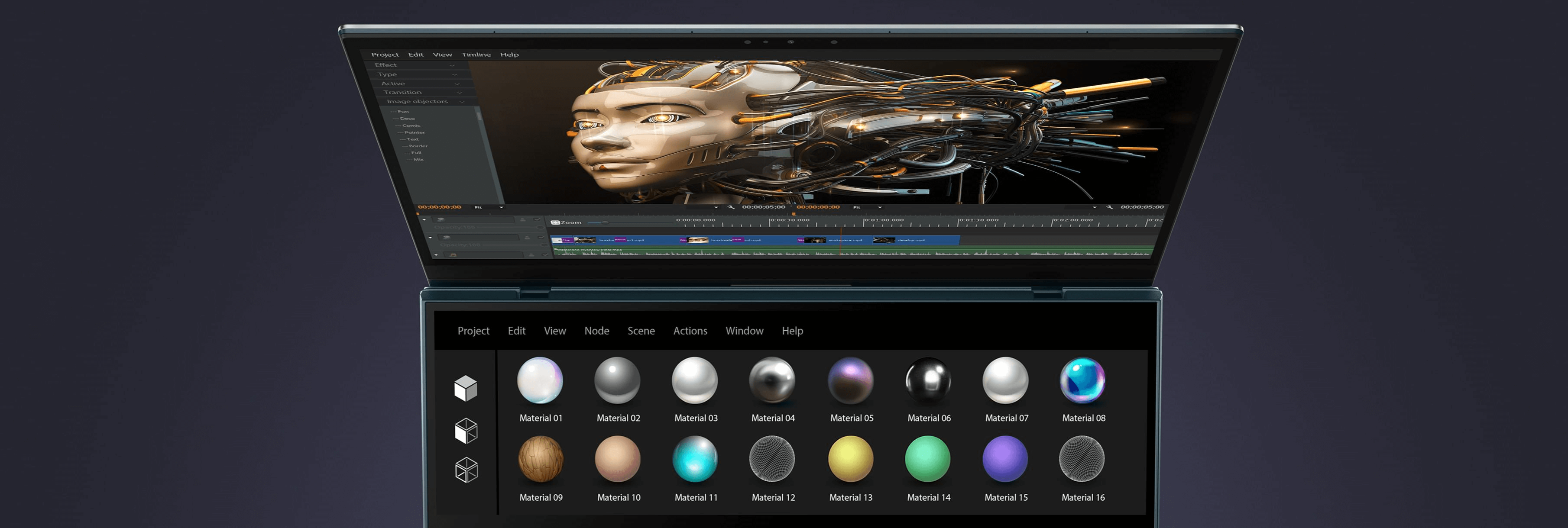This screenshot has height=528, width=1568.
Task: Open Project menu in the material panel
Action: pyautogui.click(x=473, y=331)
